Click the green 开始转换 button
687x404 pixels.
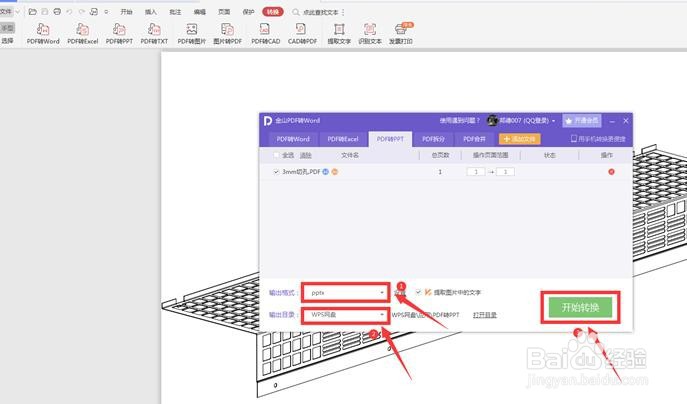coord(580,307)
